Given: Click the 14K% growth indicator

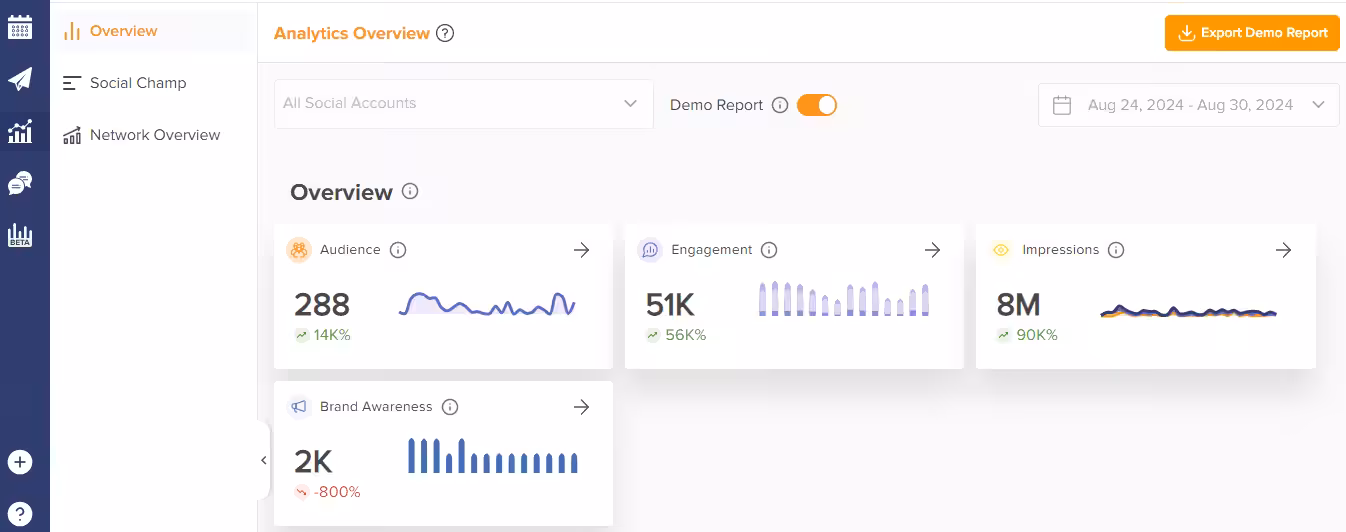Looking at the screenshot, I should point(323,335).
